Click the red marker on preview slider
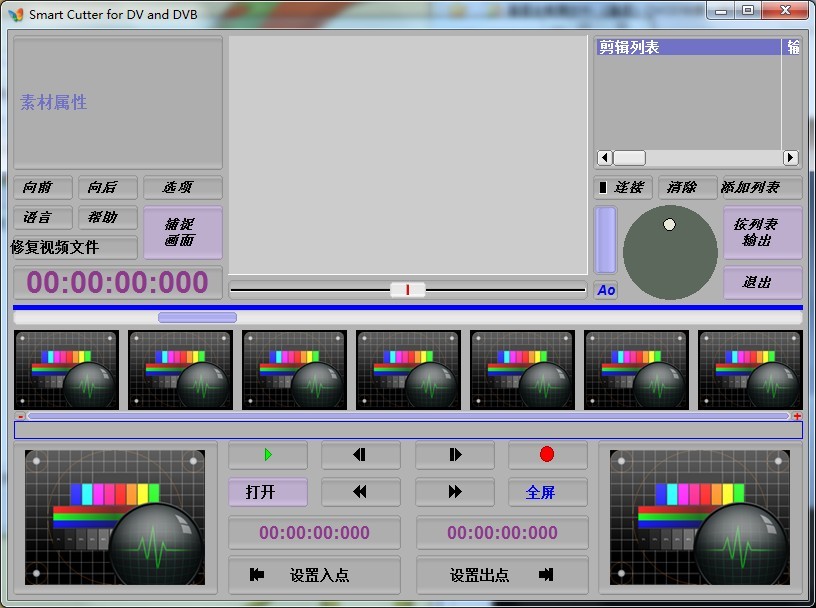The image size is (816, 608). tap(407, 290)
